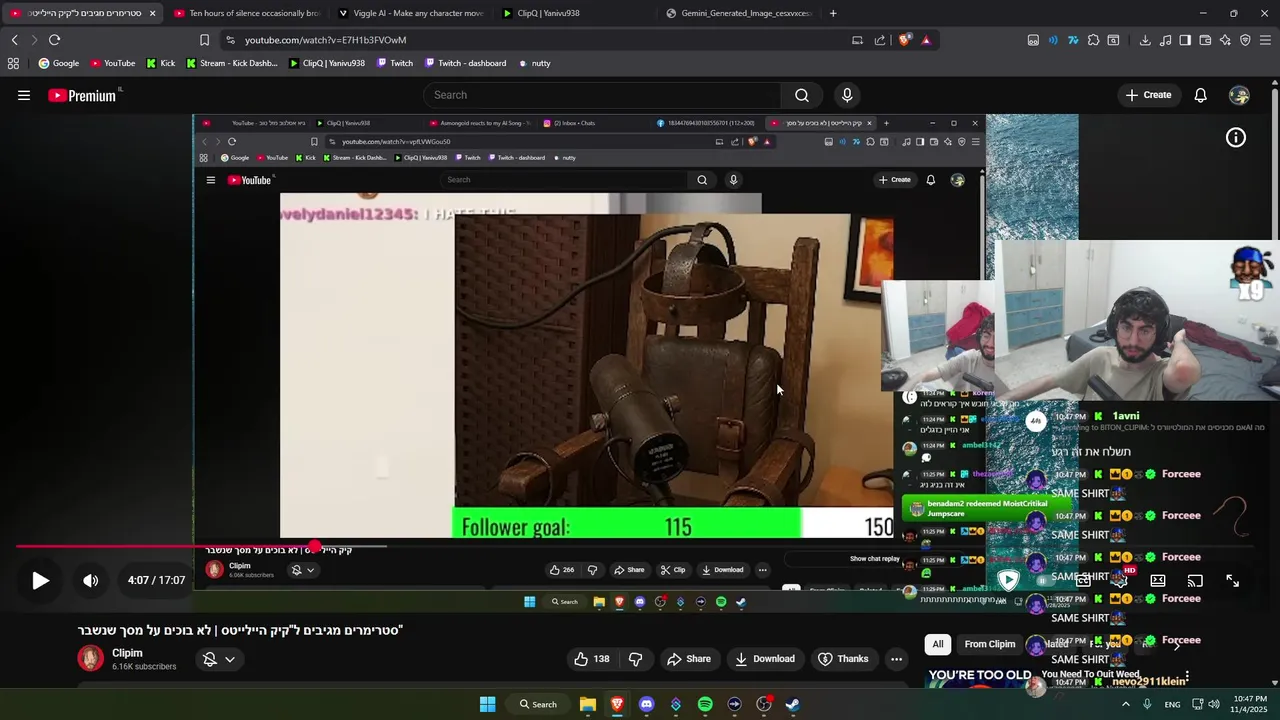Show video info card icon
The height and width of the screenshot is (720, 1280).
pyautogui.click(x=1236, y=138)
